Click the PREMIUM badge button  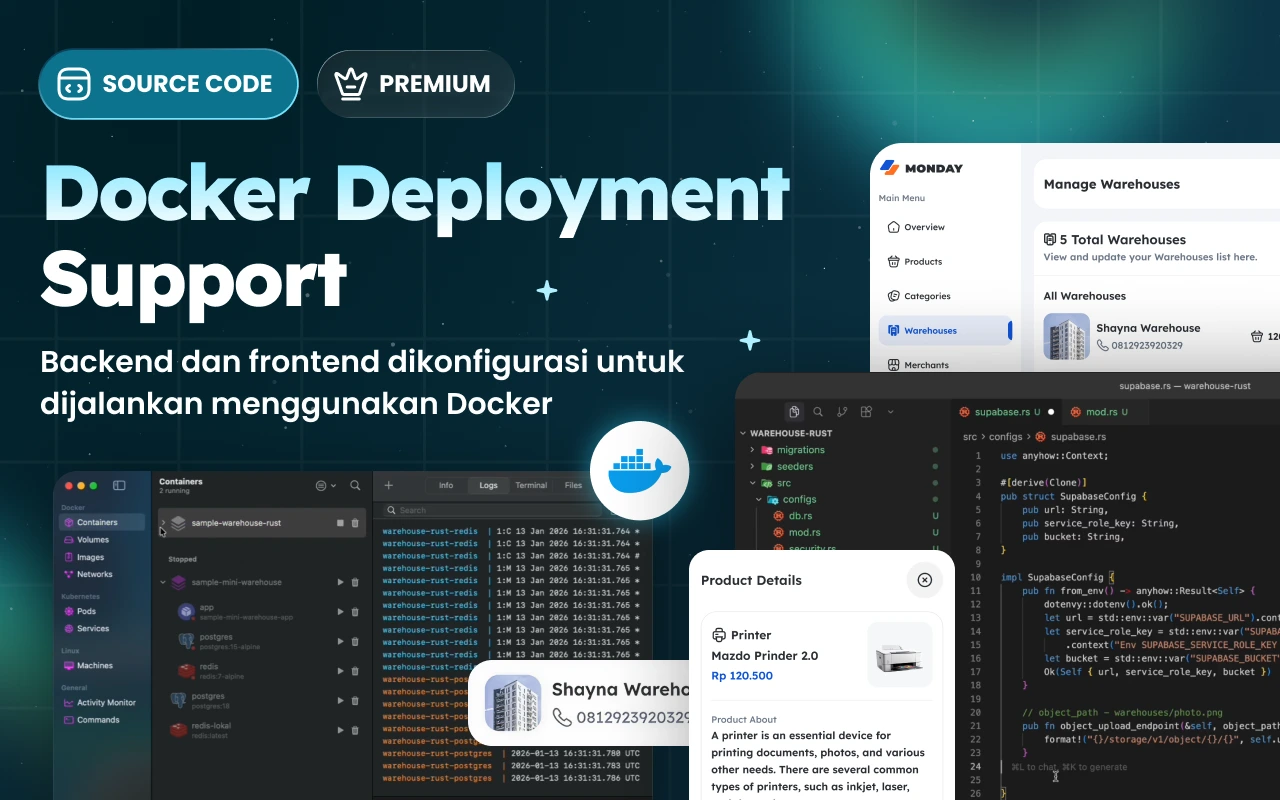(415, 84)
